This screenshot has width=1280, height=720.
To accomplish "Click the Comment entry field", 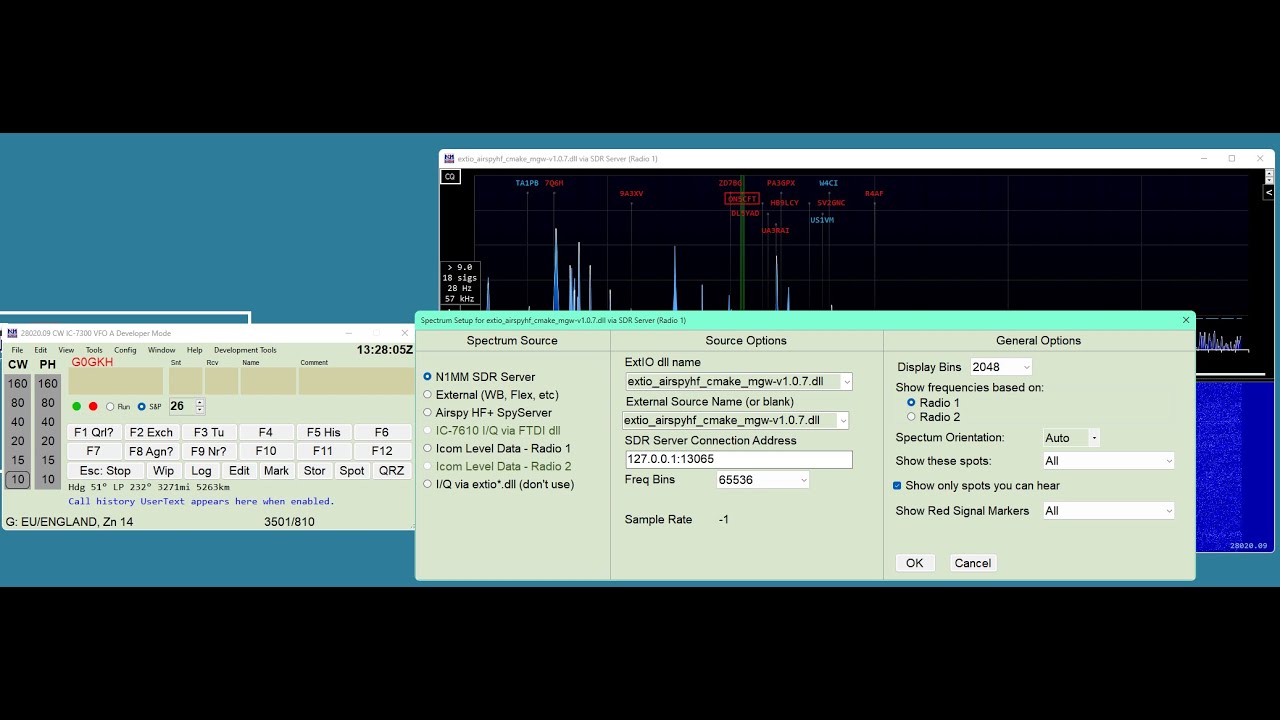I will coord(355,381).
